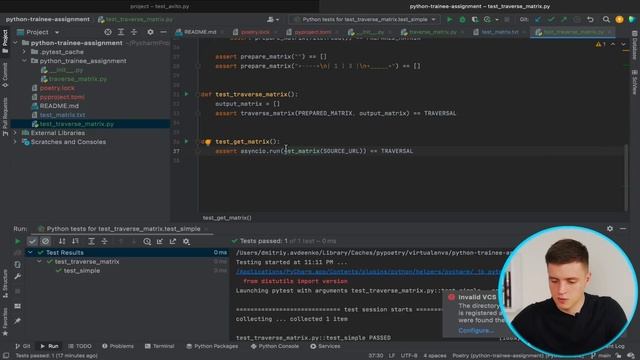Toggle show ignored tests
The image size is (640, 360).
[x=45, y=241]
